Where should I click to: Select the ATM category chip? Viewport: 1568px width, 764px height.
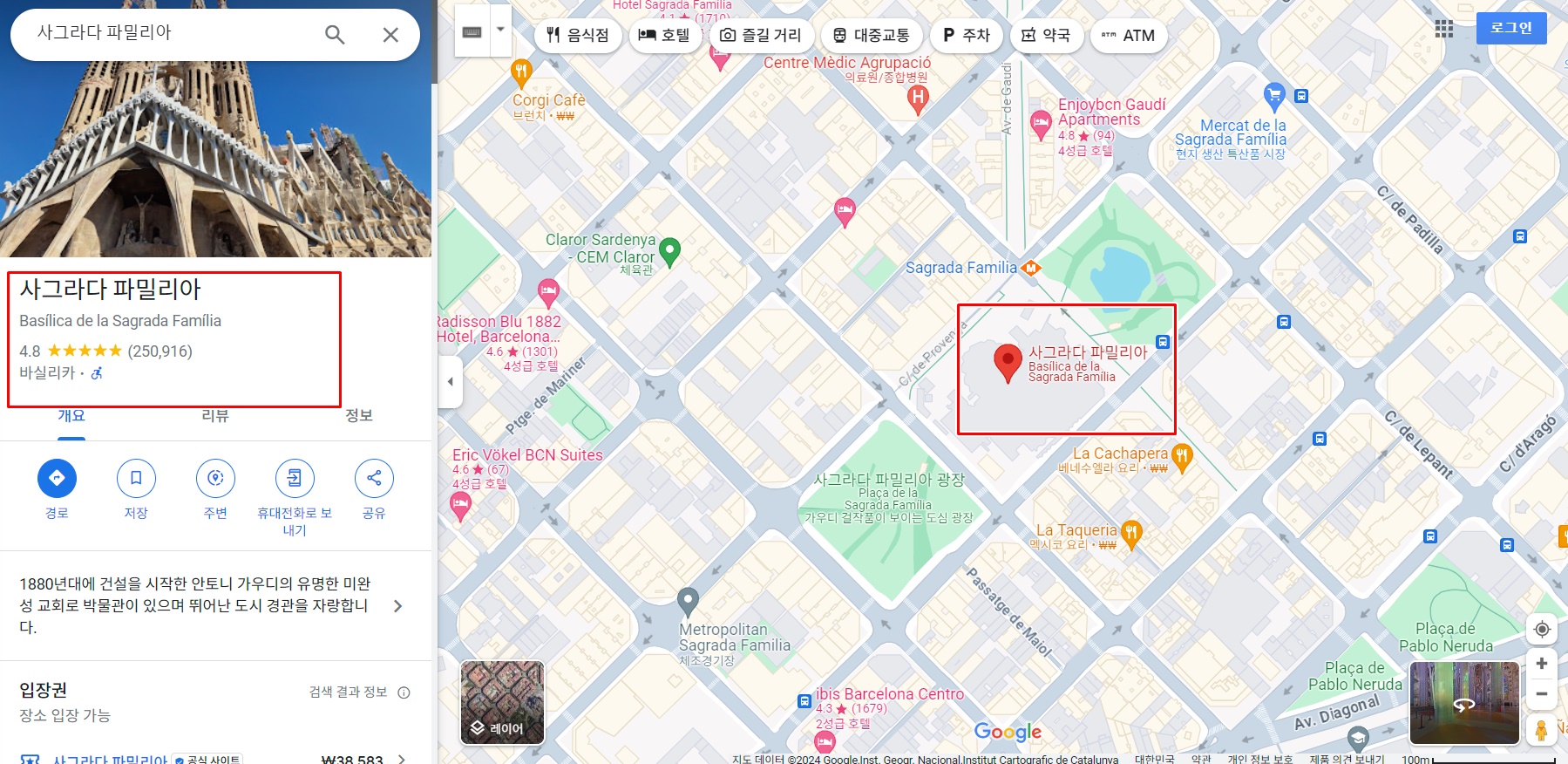coord(1128,36)
